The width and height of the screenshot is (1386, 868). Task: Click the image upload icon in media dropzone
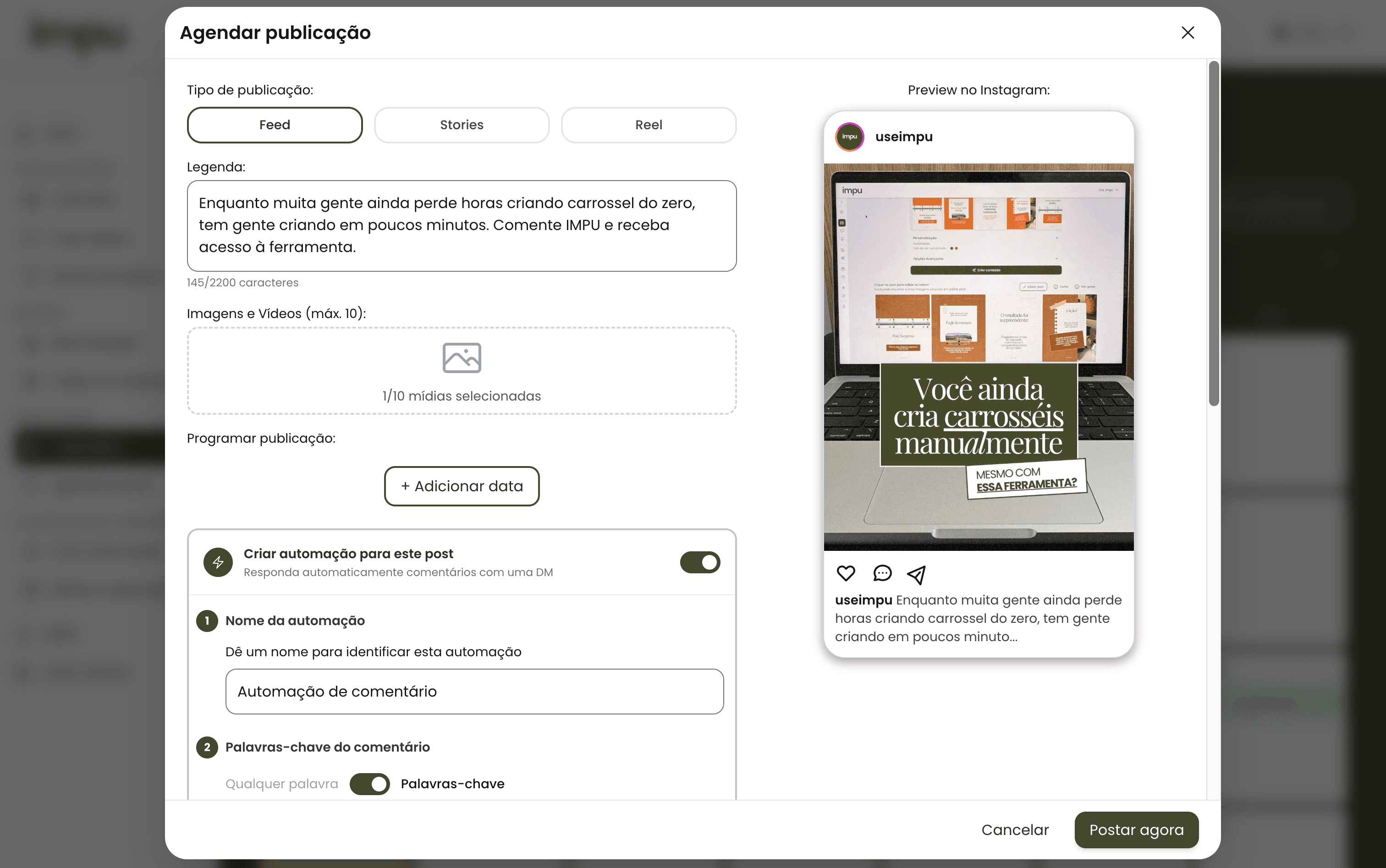(462, 357)
